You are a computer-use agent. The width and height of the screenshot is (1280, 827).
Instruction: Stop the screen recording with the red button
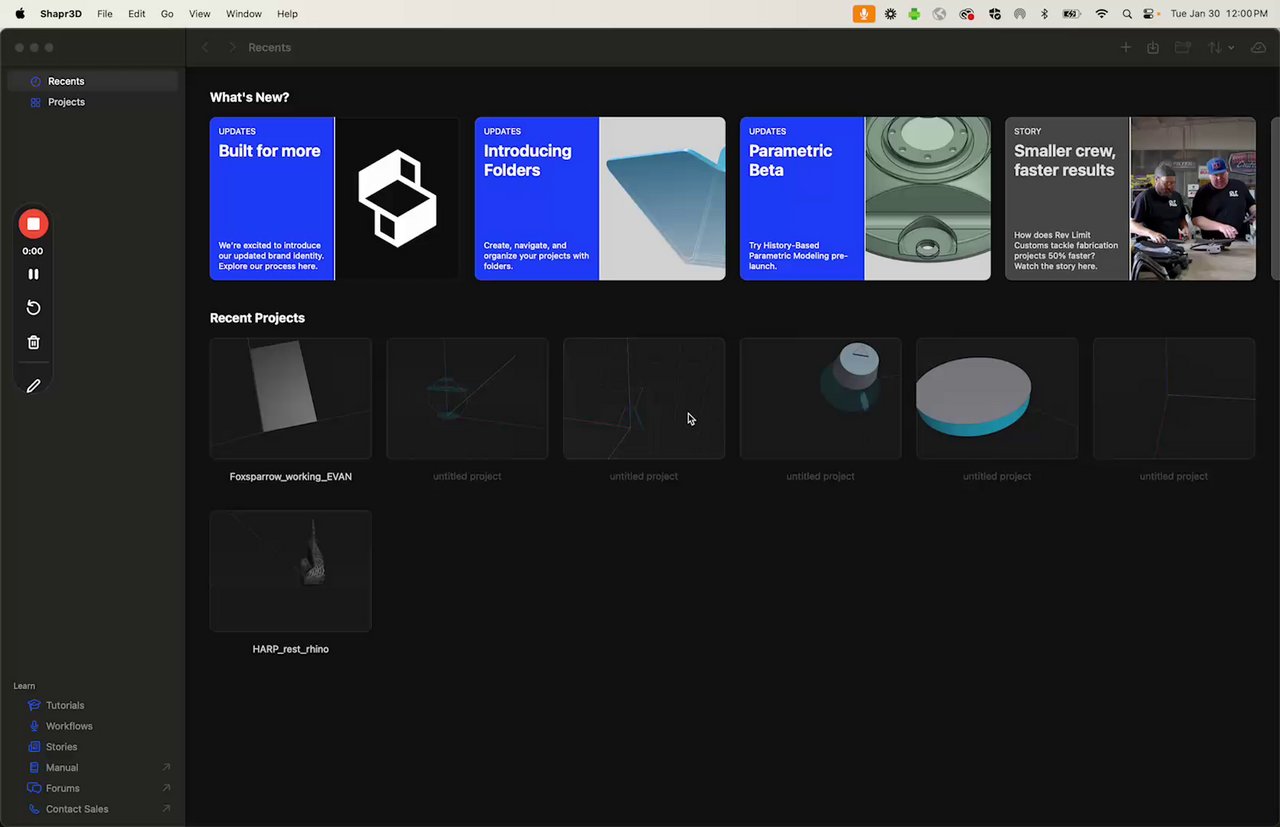[x=33, y=224]
